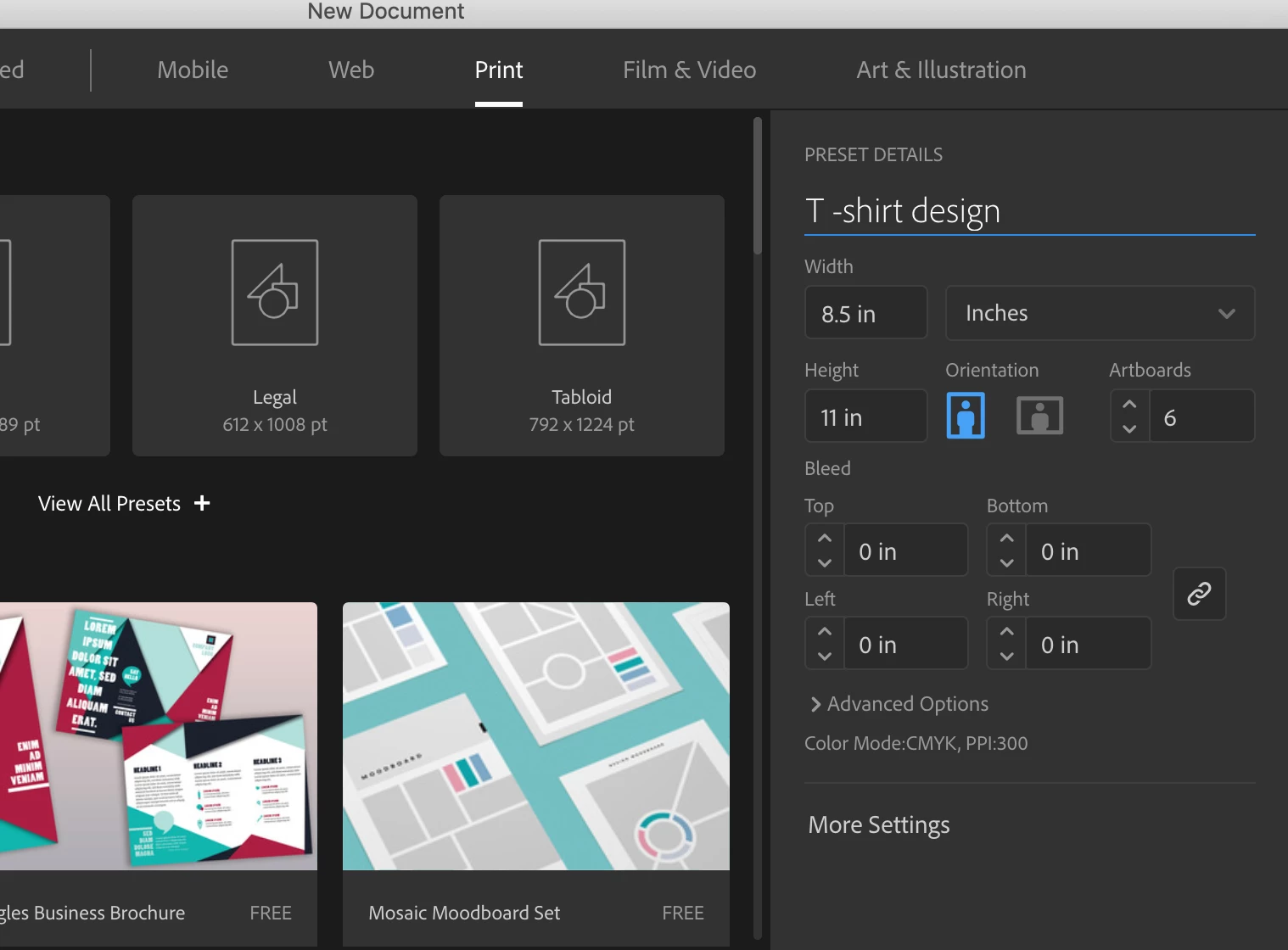Screen dimensions: 1288x950
Task: Click the presets list vertical scrollbar
Action: [758, 187]
